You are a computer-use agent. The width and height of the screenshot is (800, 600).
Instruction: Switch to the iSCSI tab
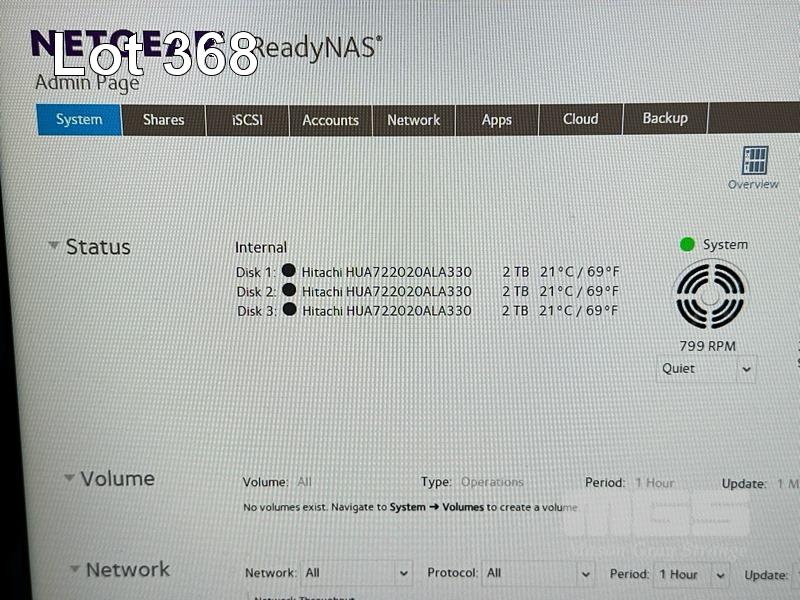pyautogui.click(x=247, y=120)
